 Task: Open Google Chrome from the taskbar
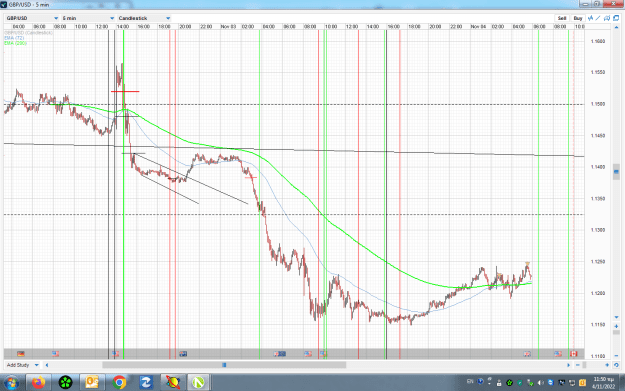pyautogui.click(x=119, y=383)
